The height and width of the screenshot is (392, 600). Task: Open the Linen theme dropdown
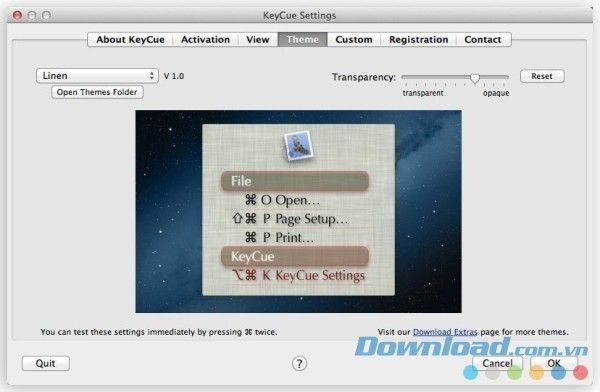tap(97, 76)
